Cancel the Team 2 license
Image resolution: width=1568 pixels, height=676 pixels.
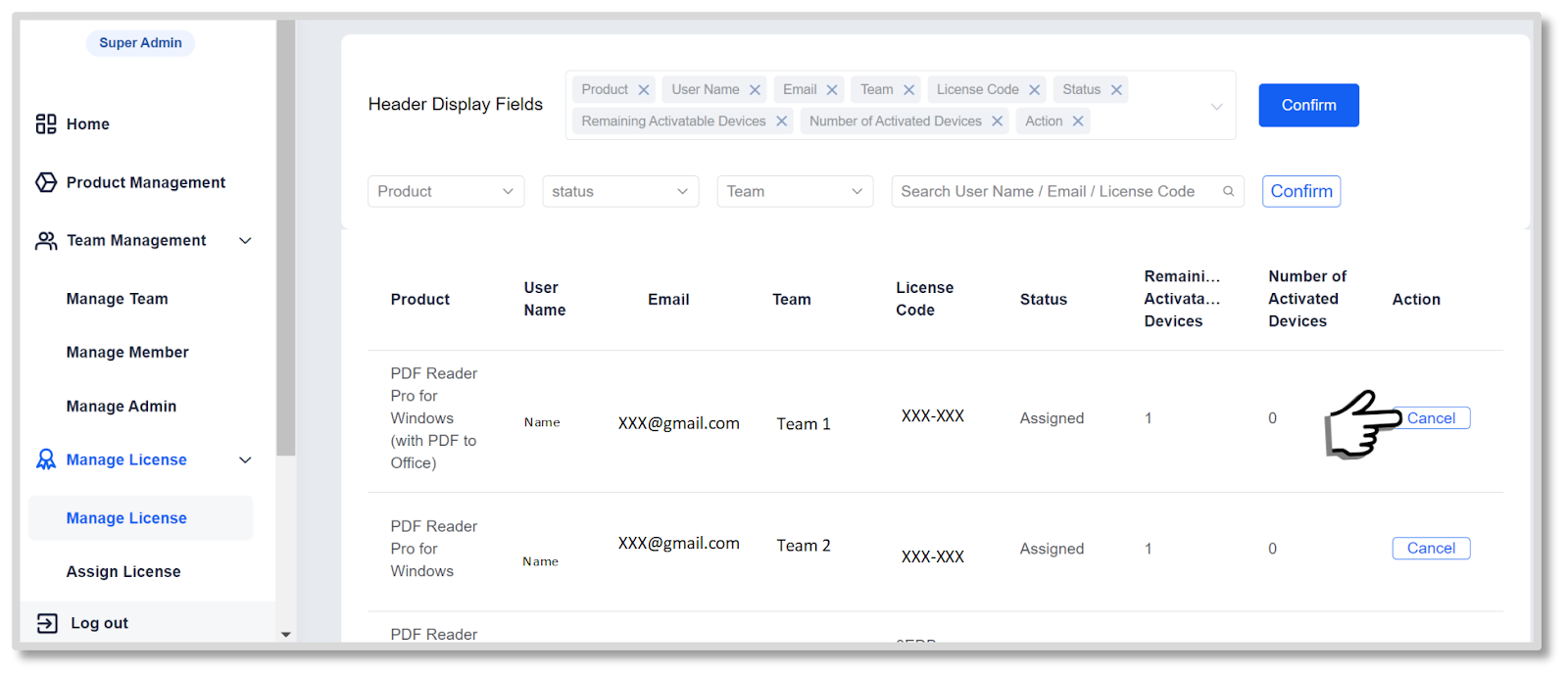tap(1431, 549)
